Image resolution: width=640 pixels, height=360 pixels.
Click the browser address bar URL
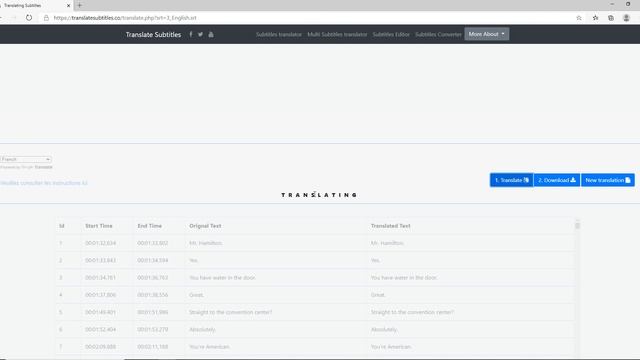click(x=125, y=18)
